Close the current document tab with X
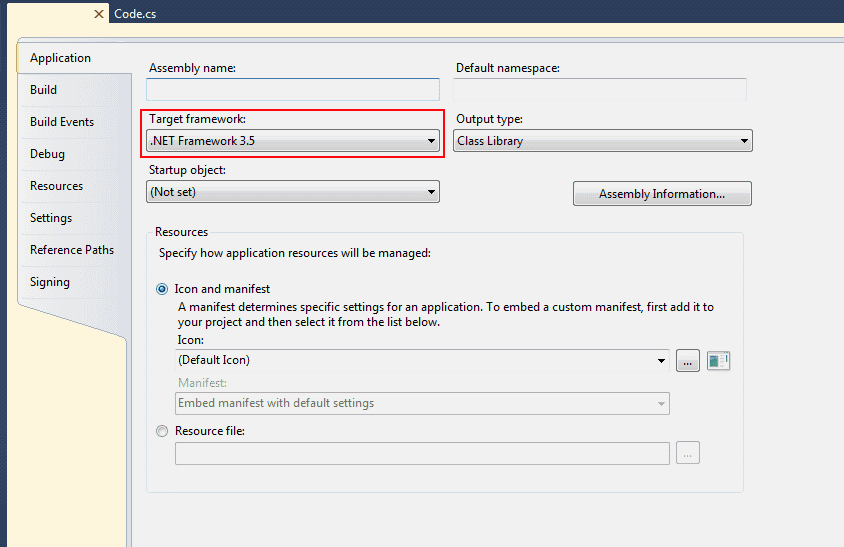The height and width of the screenshot is (547, 844). tap(98, 14)
